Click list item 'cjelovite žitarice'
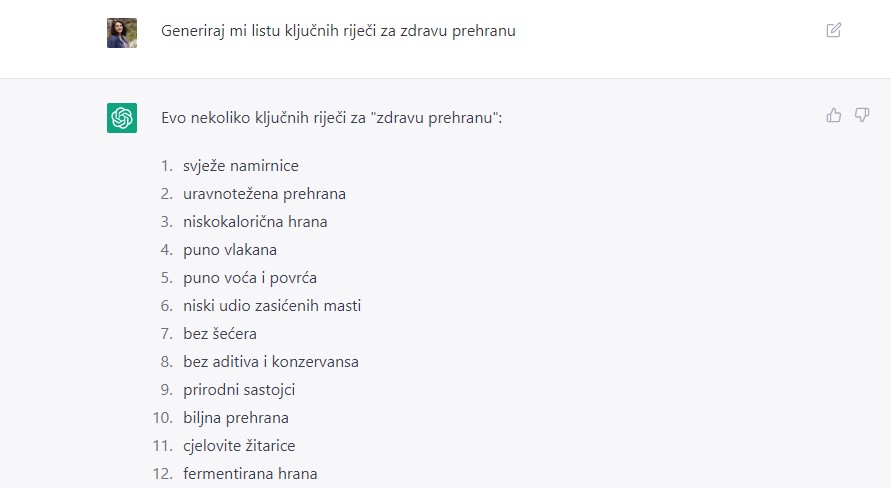Image resolution: width=891 pixels, height=488 pixels. pyautogui.click(x=239, y=445)
